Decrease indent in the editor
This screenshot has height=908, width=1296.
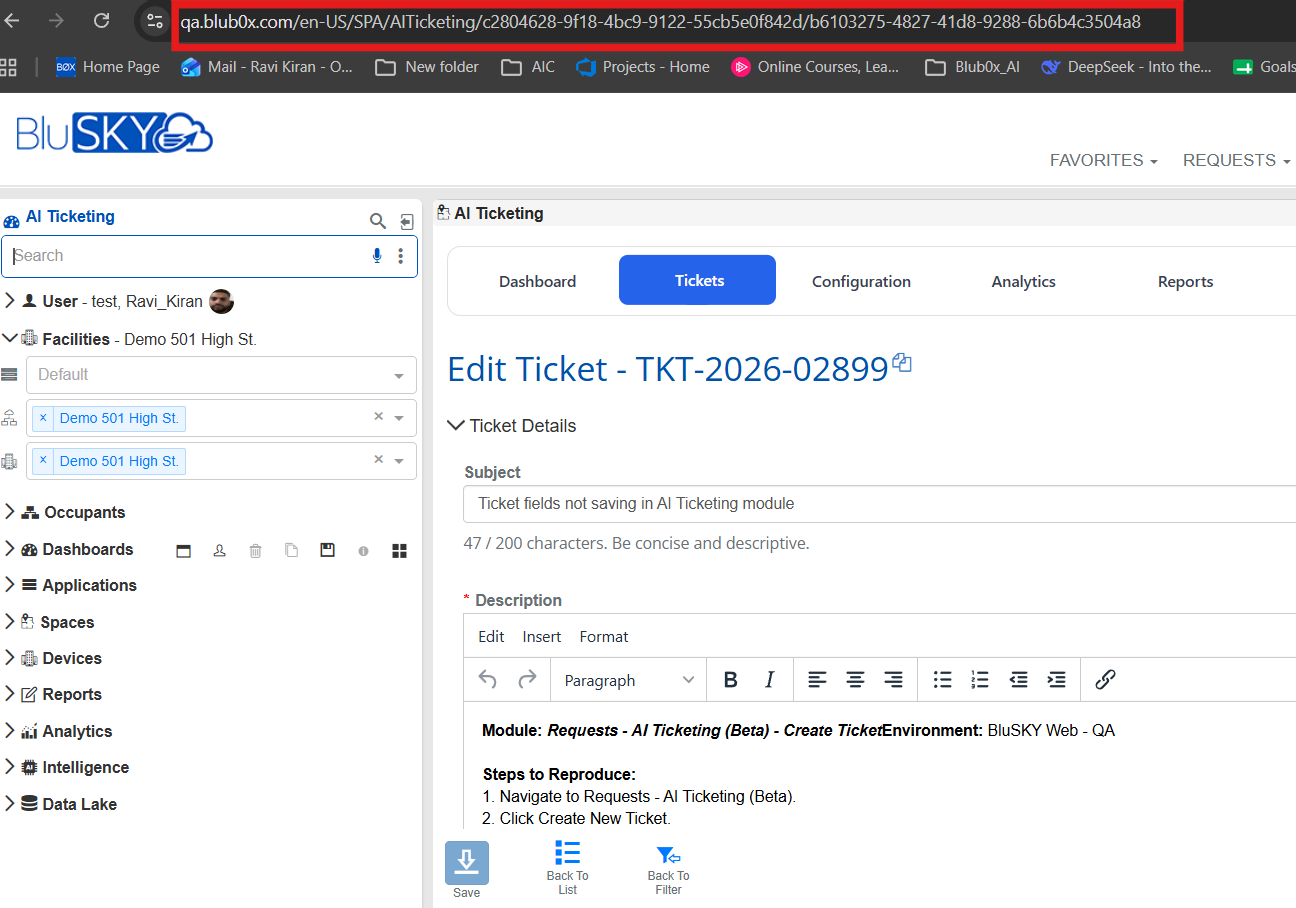(1018, 680)
